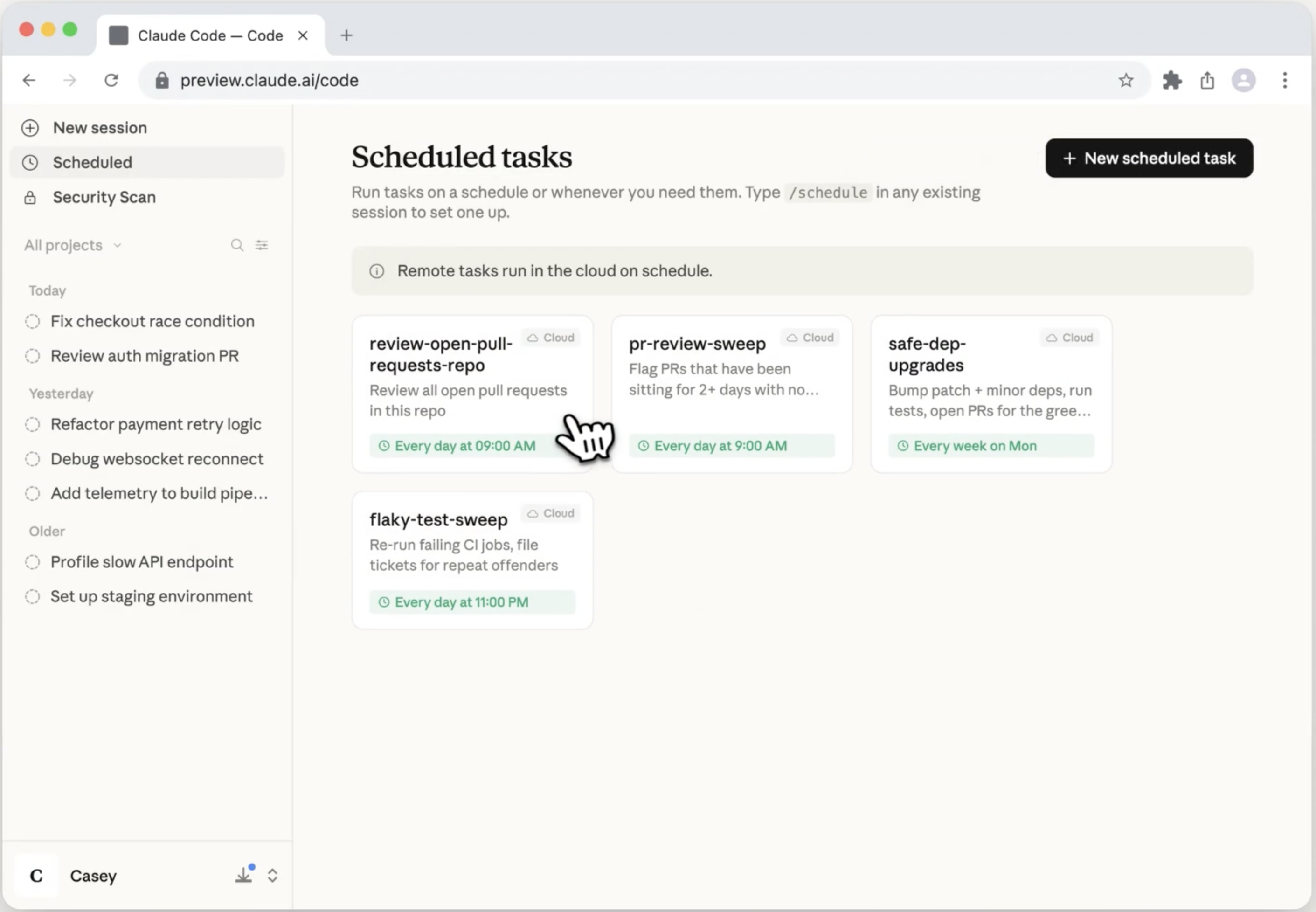1316x912 pixels.
Task: Open the browser extensions puzzle icon
Action: pos(1171,80)
